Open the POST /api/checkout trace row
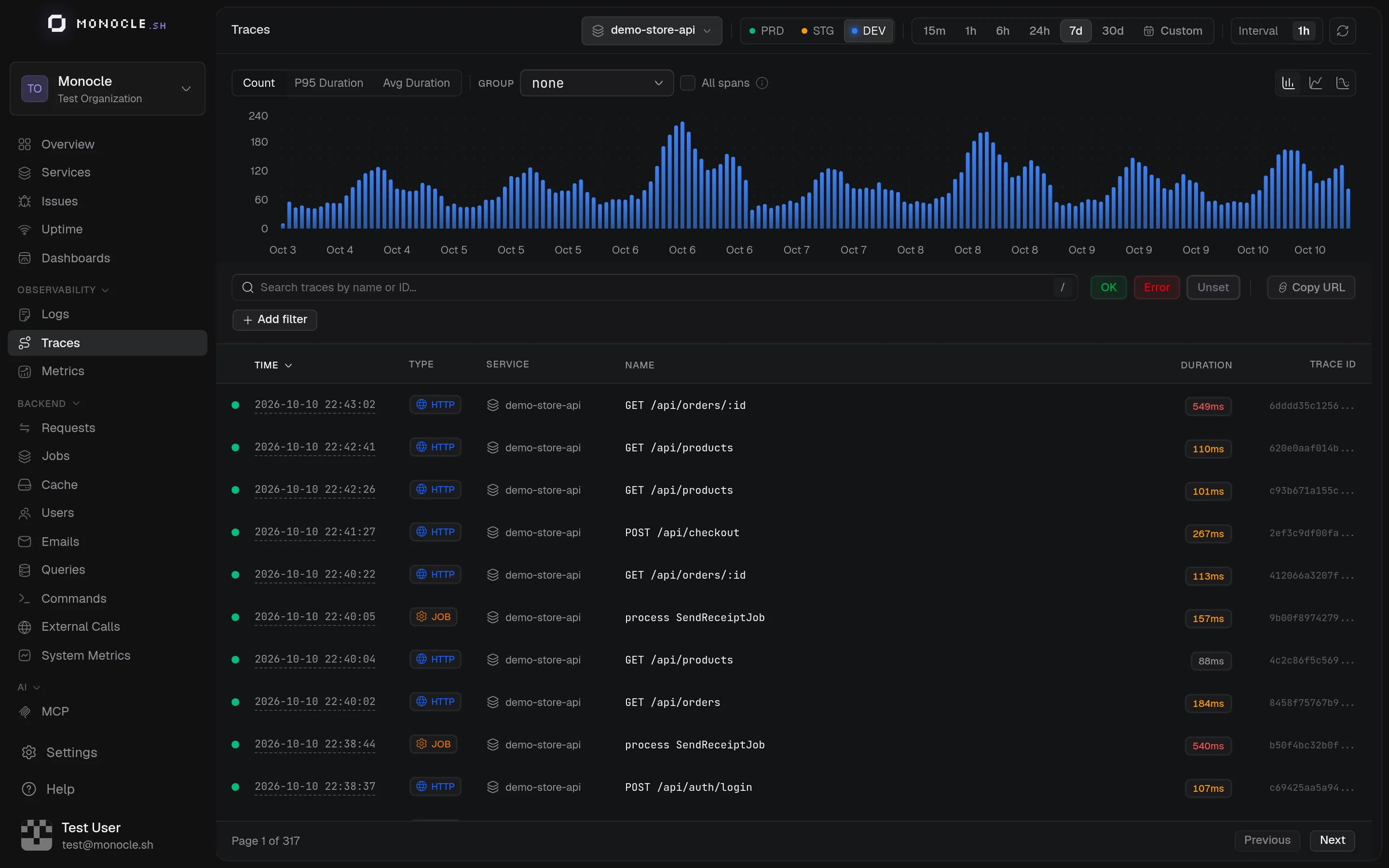 [x=793, y=533]
